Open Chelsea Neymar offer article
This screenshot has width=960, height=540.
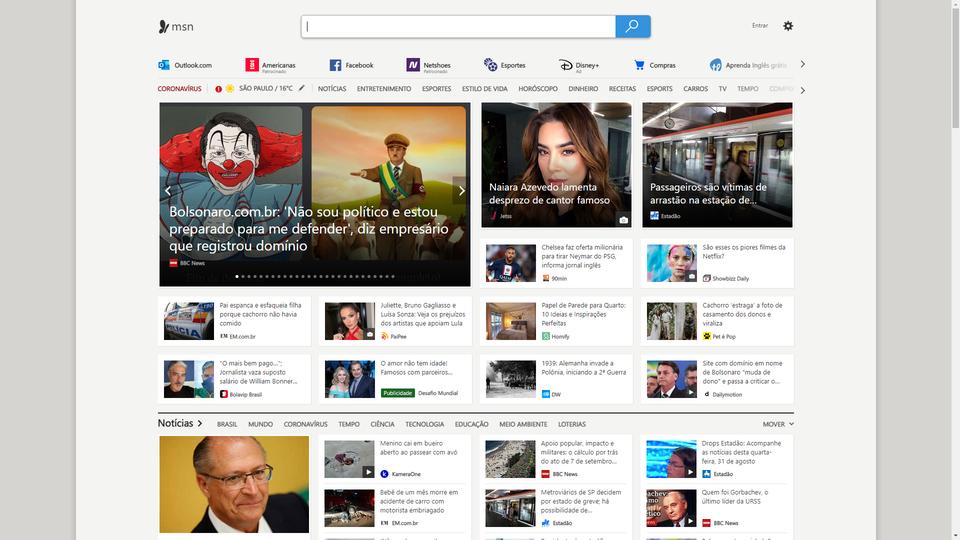pyautogui.click(x=582, y=256)
